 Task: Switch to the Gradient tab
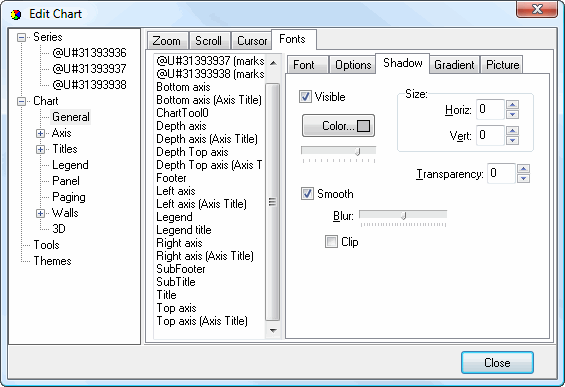pos(454,65)
